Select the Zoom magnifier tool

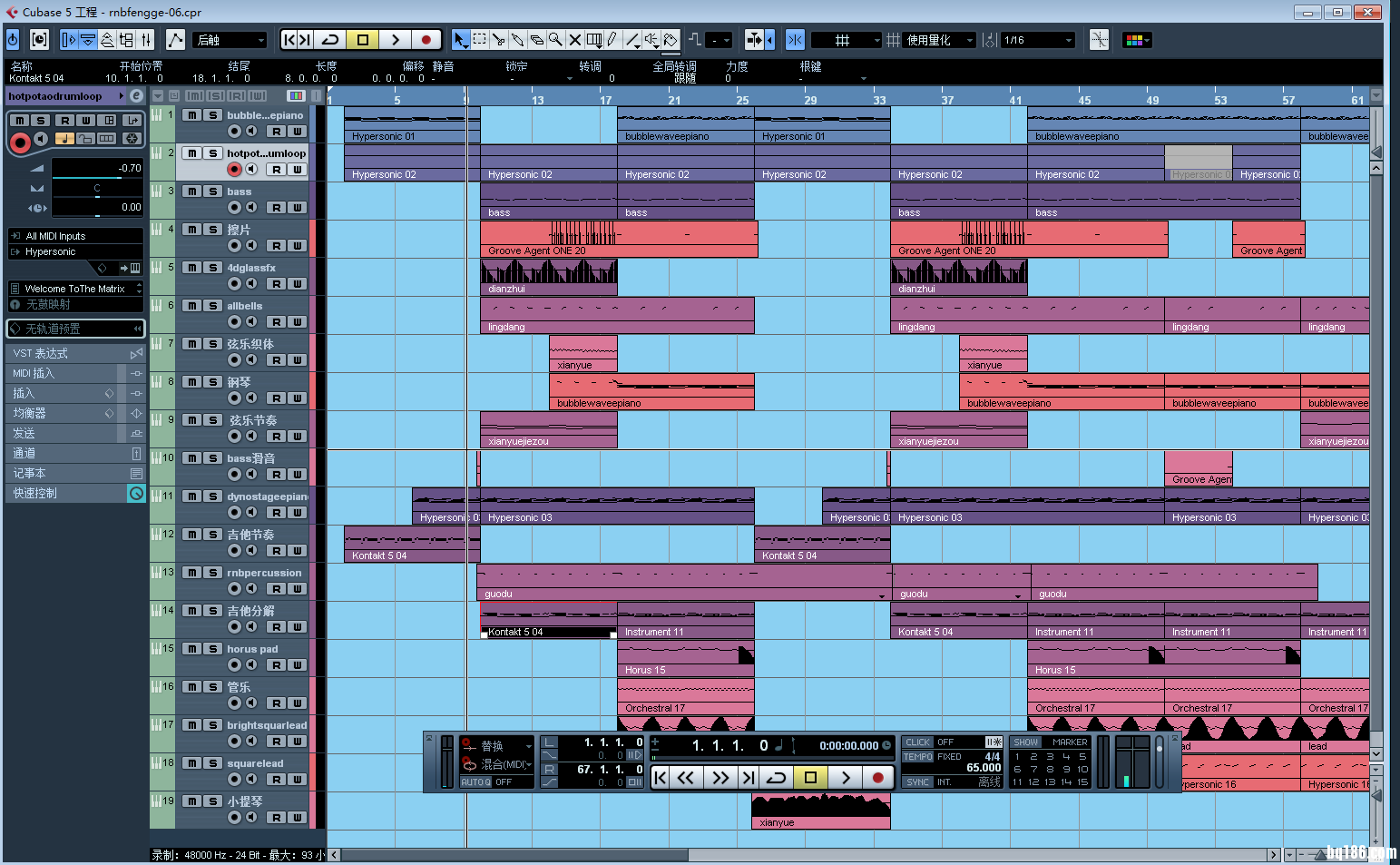click(555, 40)
